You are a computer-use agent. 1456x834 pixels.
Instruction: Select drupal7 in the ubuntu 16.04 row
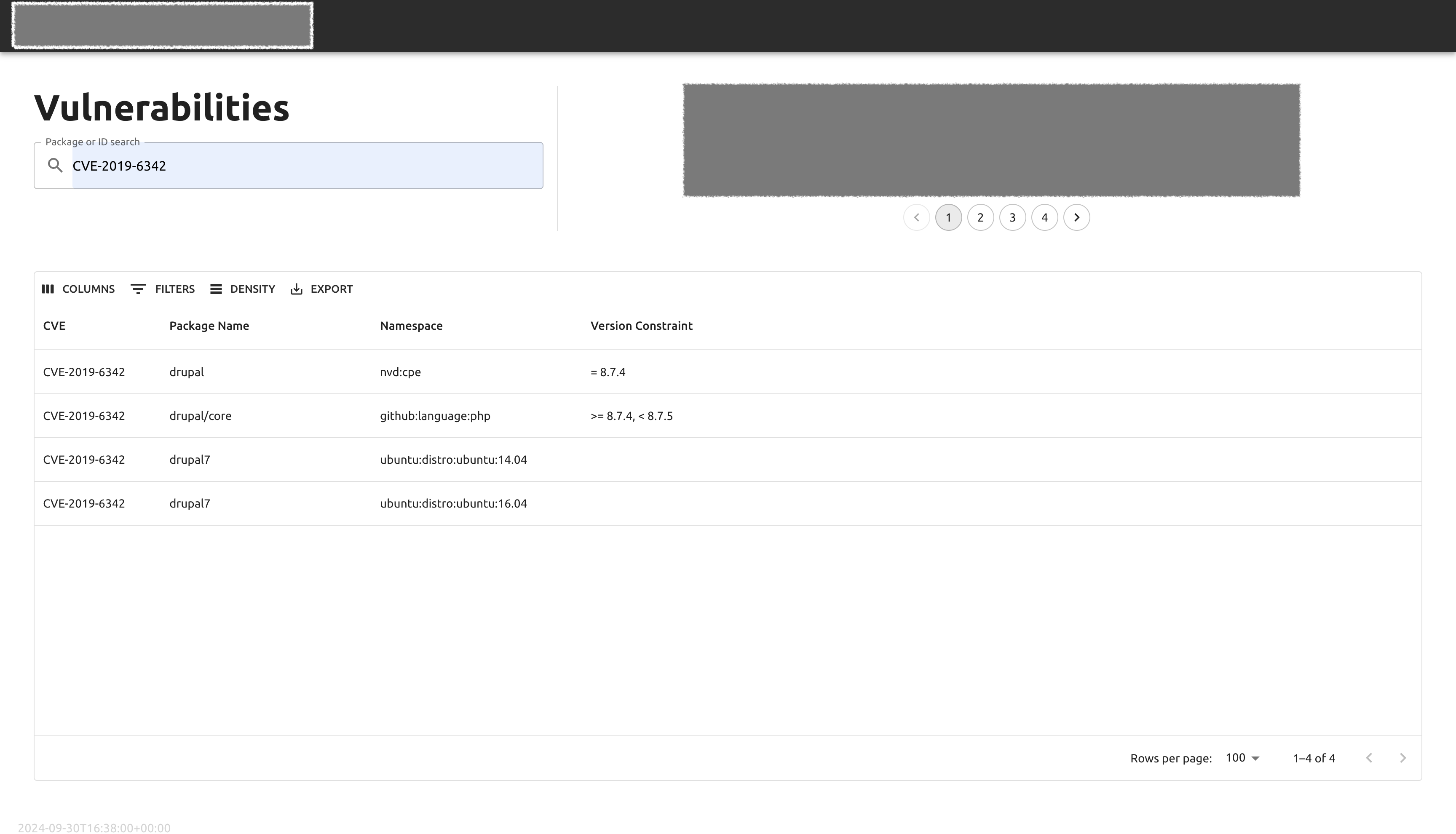[190, 503]
